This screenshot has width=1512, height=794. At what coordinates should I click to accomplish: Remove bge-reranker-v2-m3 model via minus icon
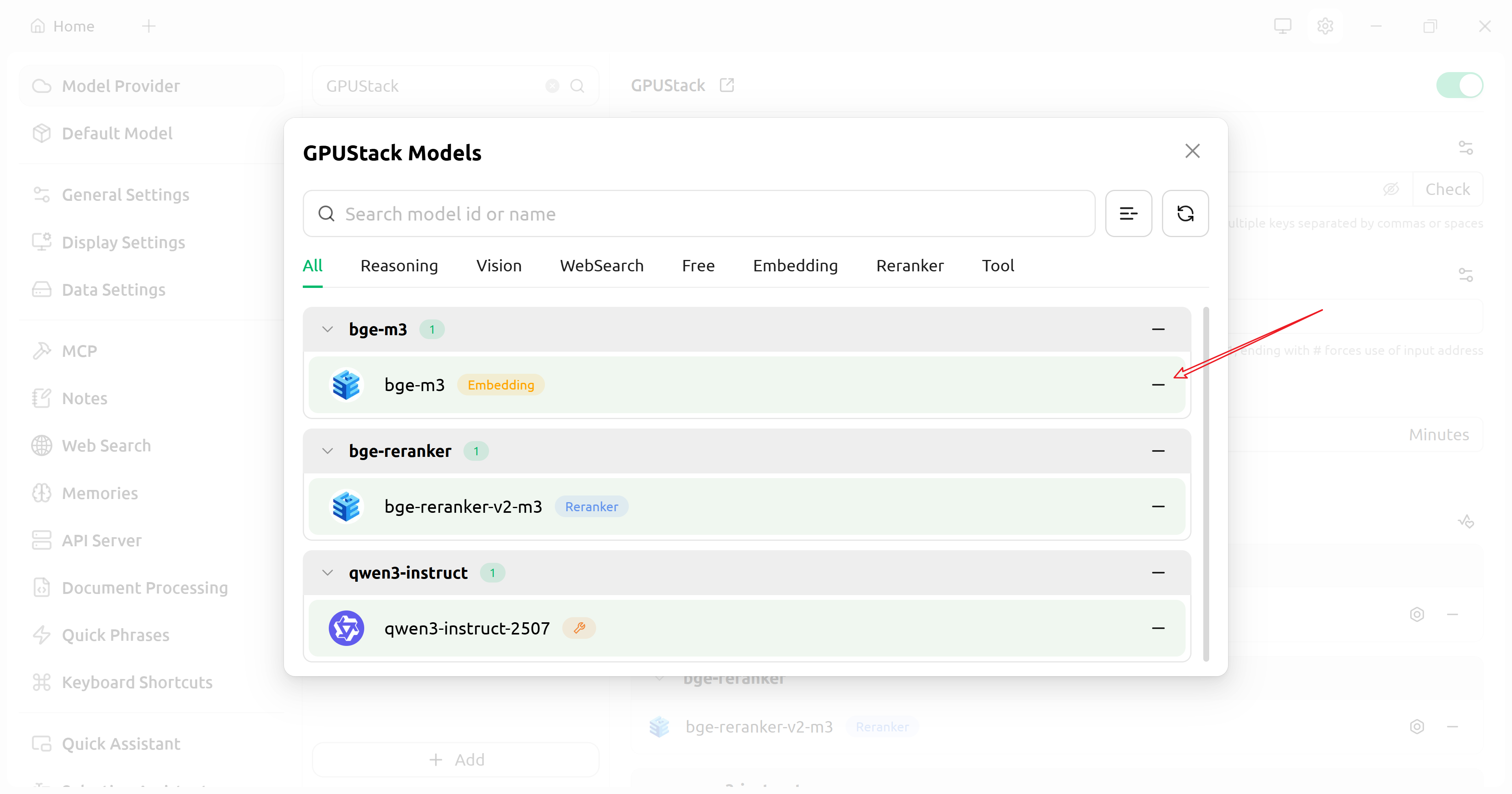(1158, 506)
